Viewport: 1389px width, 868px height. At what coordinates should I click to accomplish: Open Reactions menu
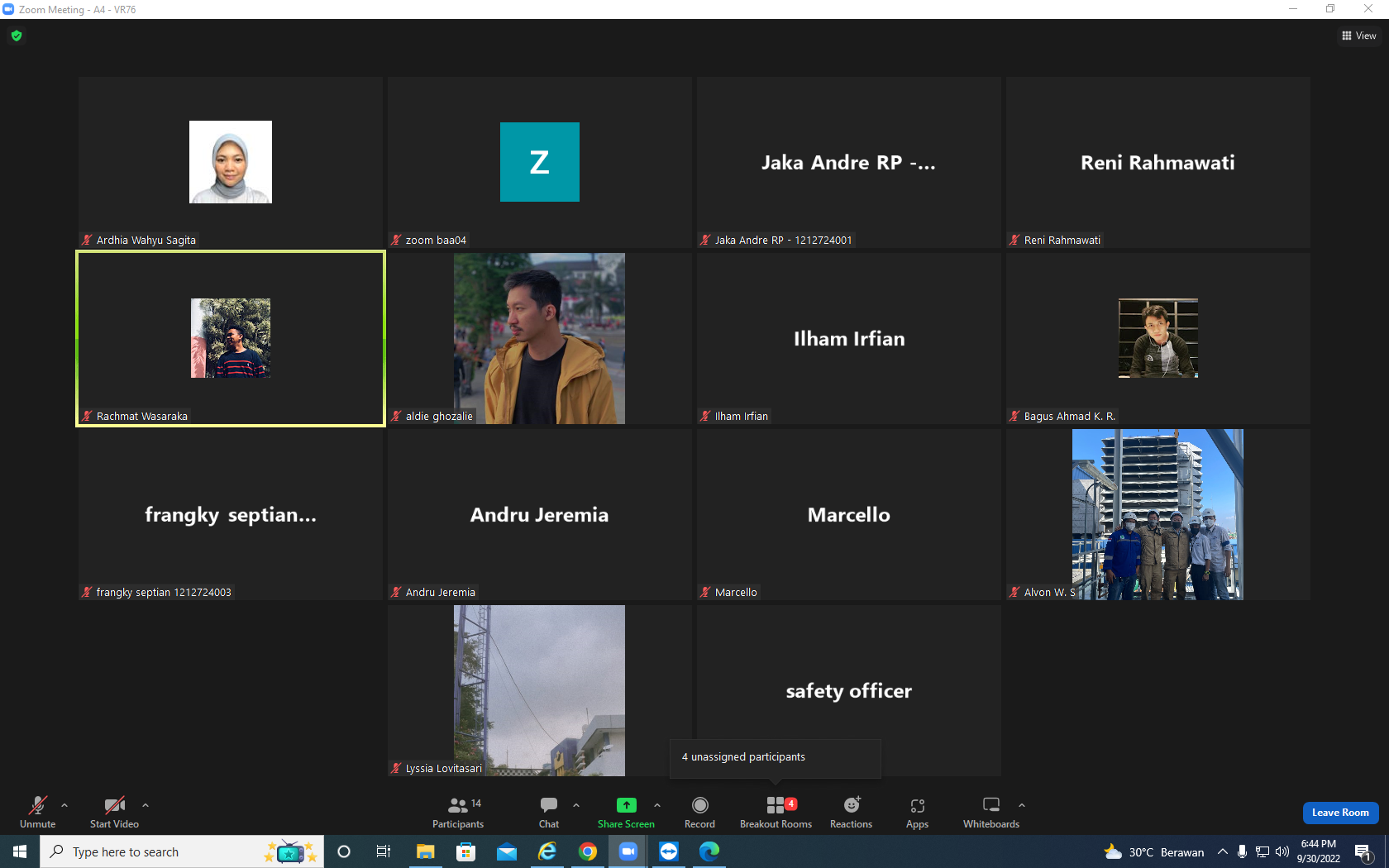click(x=851, y=813)
